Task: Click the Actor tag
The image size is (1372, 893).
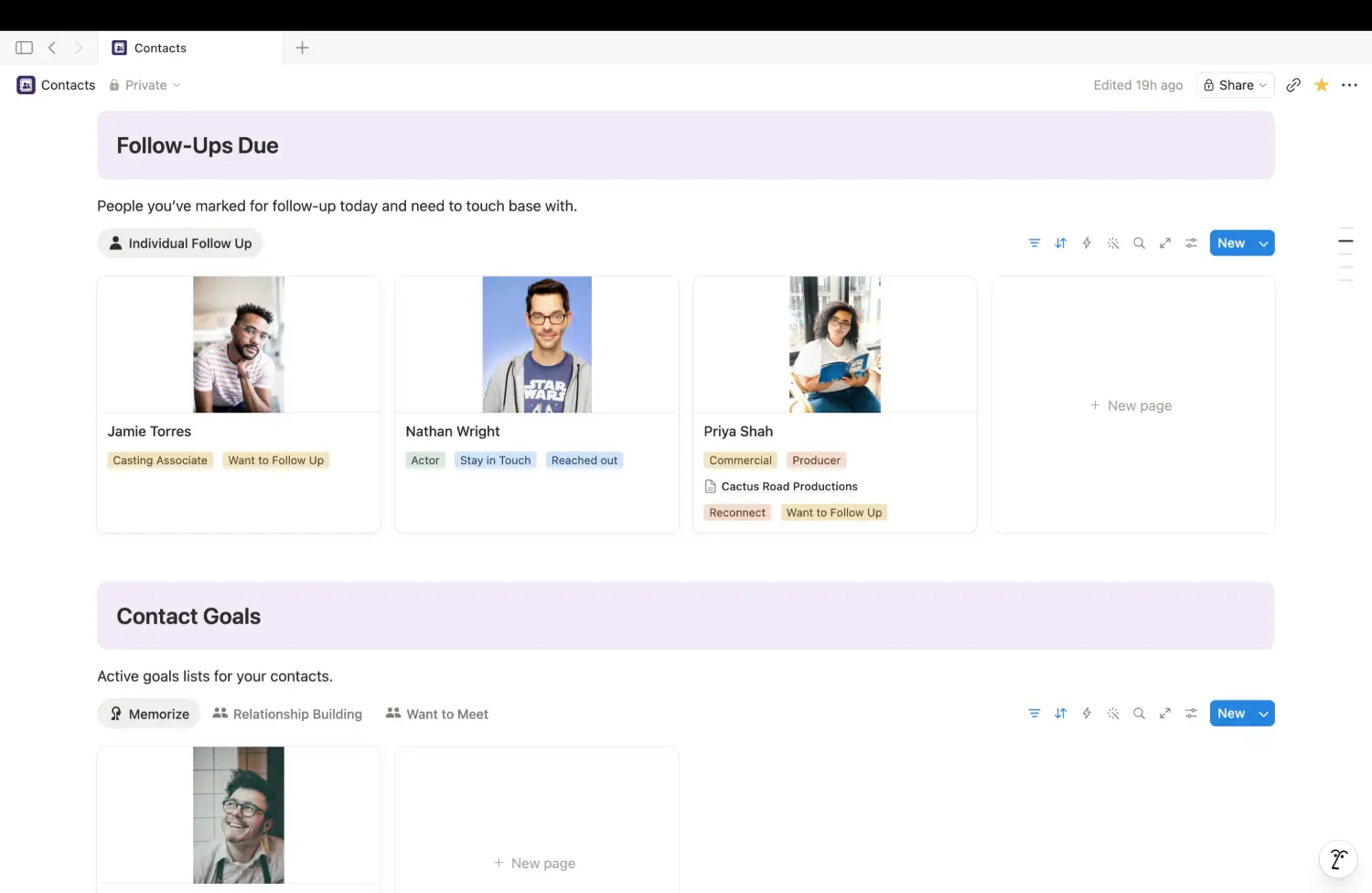Action: pyautogui.click(x=425, y=460)
